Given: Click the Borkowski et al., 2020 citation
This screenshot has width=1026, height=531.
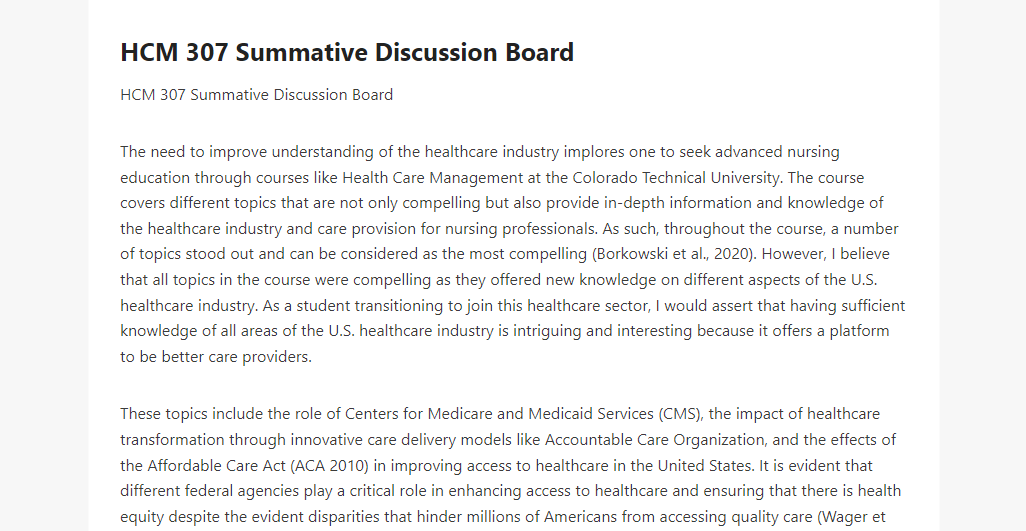Looking at the screenshot, I should pyautogui.click(x=674, y=254).
